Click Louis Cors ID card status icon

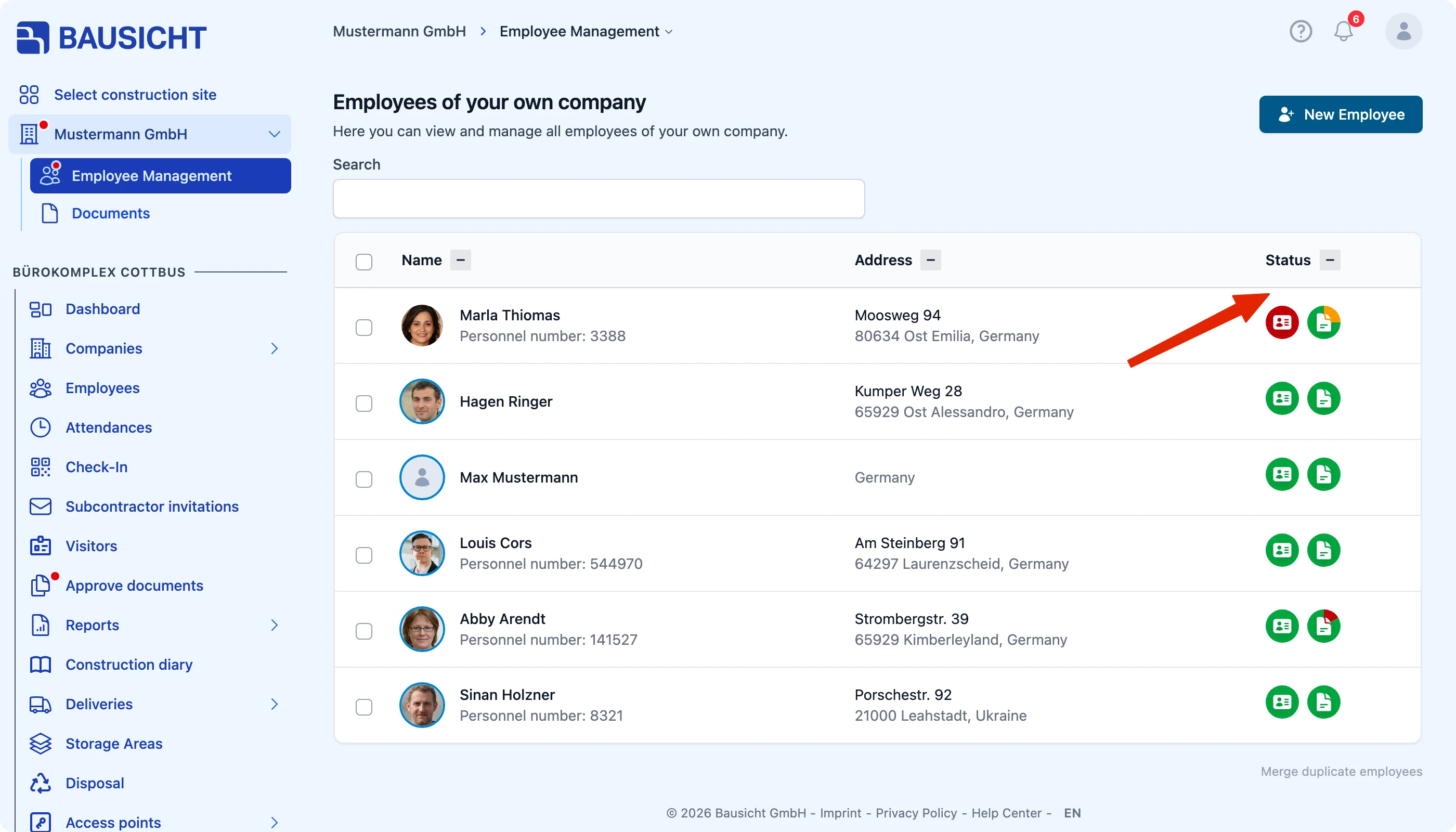pos(1282,550)
